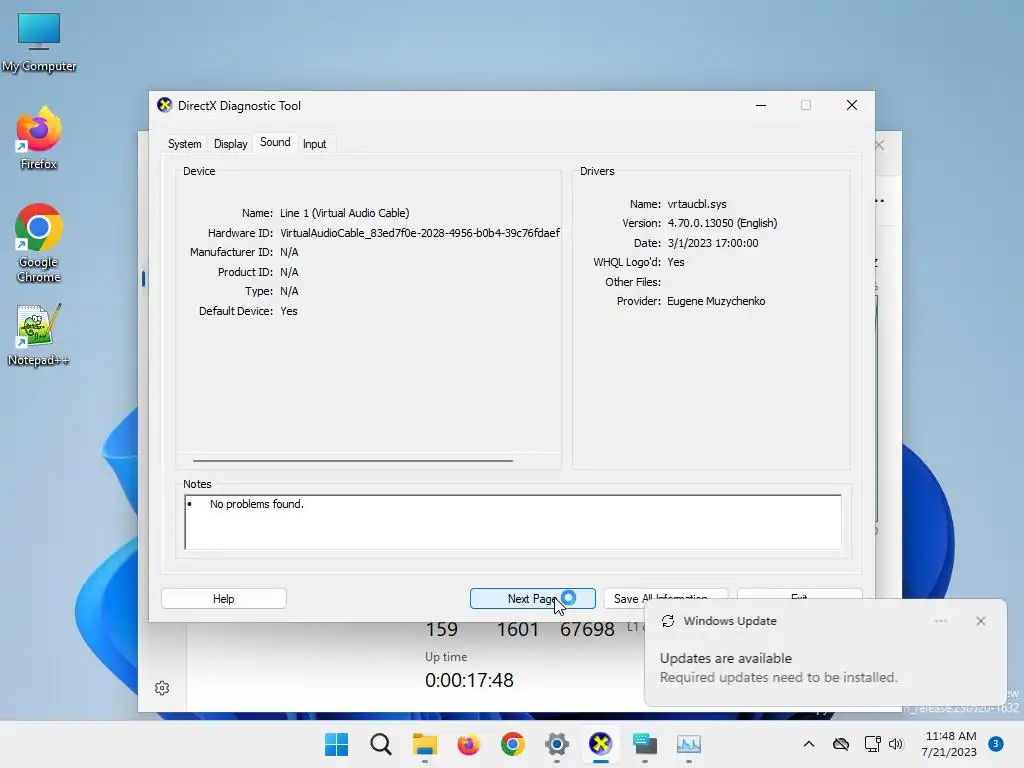This screenshot has height=768, width=1024.
Task: Open the volume speaker tray icon
Action: click(x=896, y=744)
